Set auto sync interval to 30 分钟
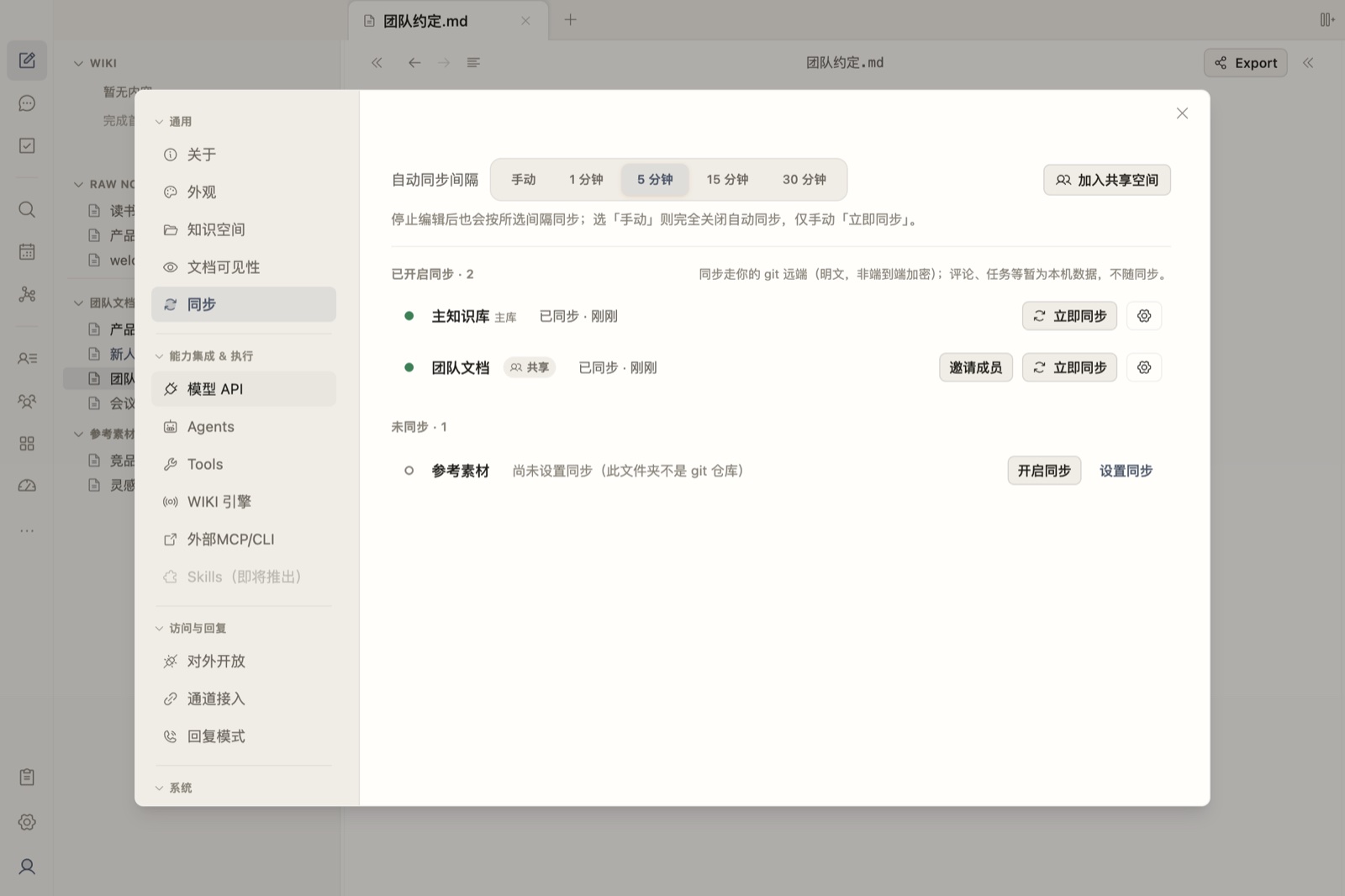 [804, 180]
